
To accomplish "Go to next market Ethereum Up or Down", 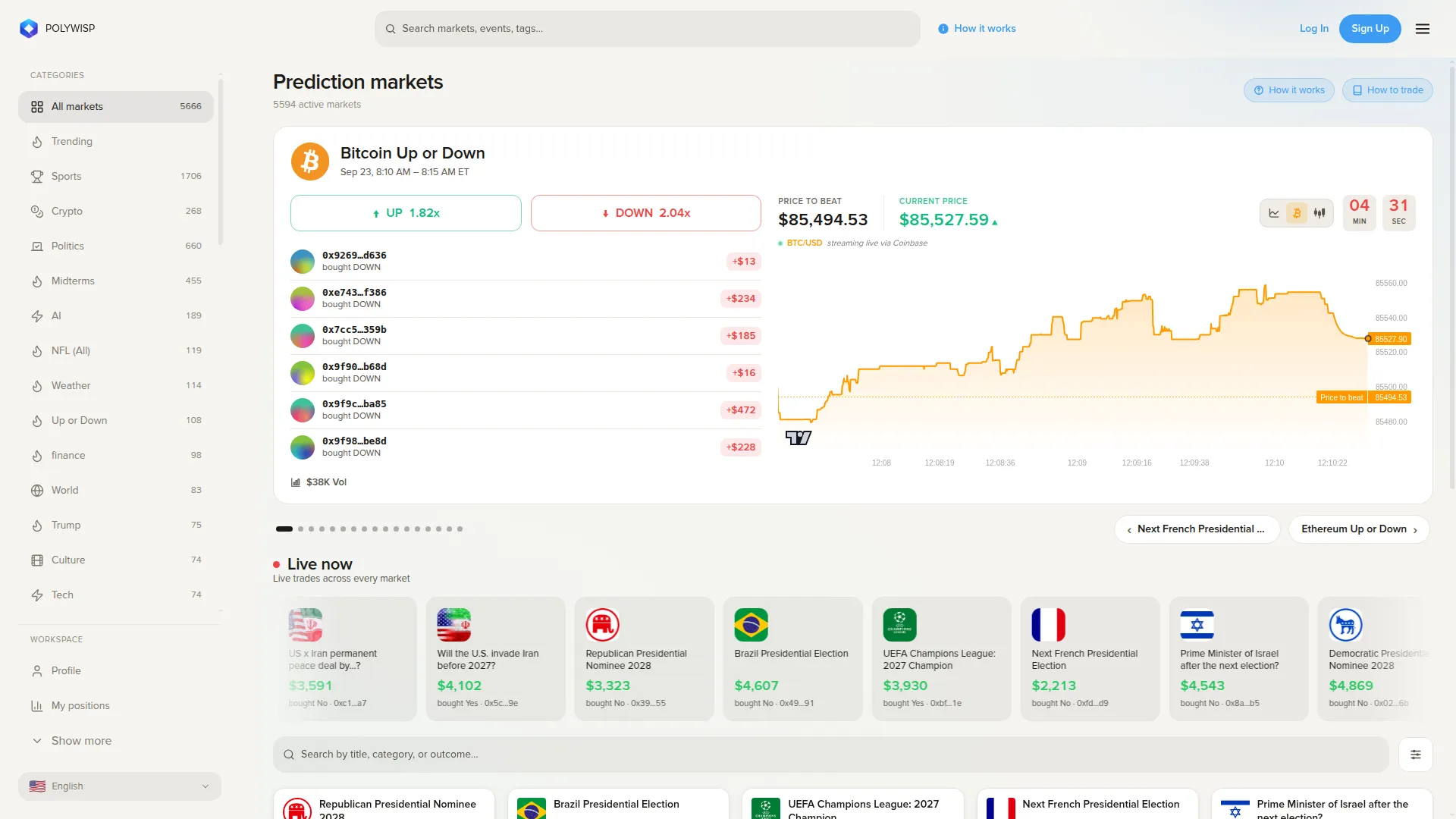I will coord(1359,529).
